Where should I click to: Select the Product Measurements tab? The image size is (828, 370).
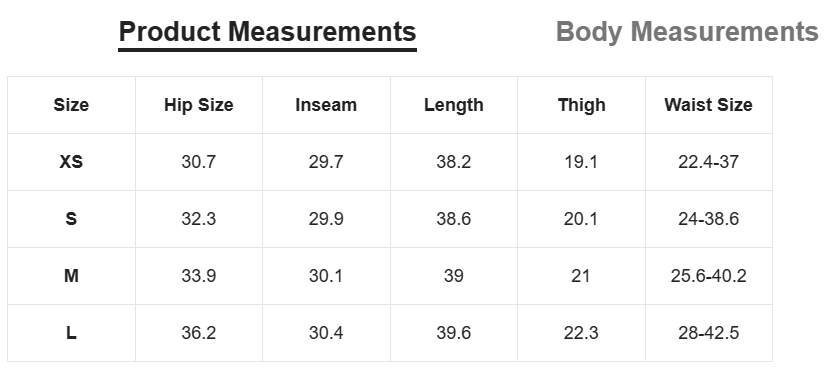pyautogui.click(x=267, y=32)
